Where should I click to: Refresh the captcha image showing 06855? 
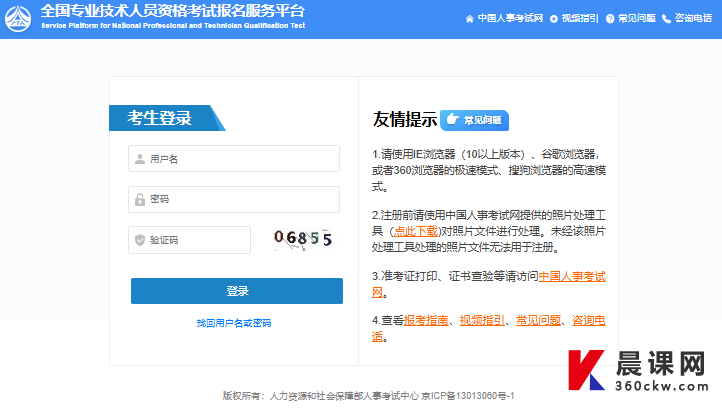(x=302, y=239)
